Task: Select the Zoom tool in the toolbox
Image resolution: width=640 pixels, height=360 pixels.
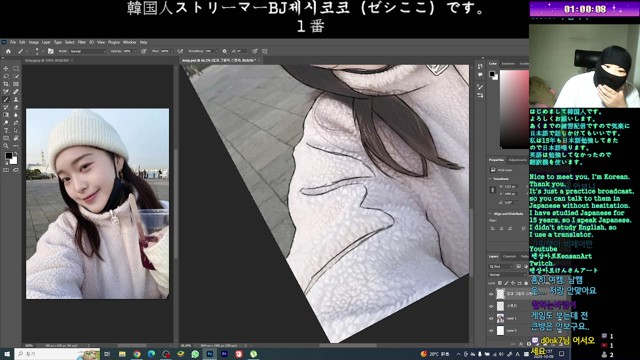Action: click(6, 146)
